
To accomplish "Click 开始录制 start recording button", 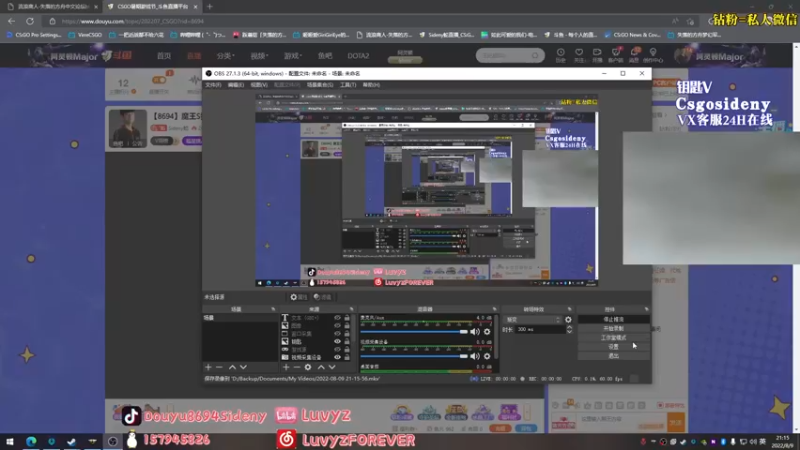I will point(613,329).
